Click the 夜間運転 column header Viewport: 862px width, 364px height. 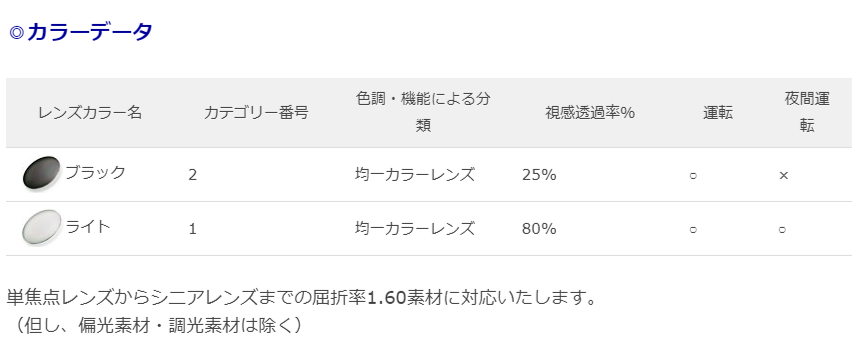pyautogui.click(x=807, y=113)
